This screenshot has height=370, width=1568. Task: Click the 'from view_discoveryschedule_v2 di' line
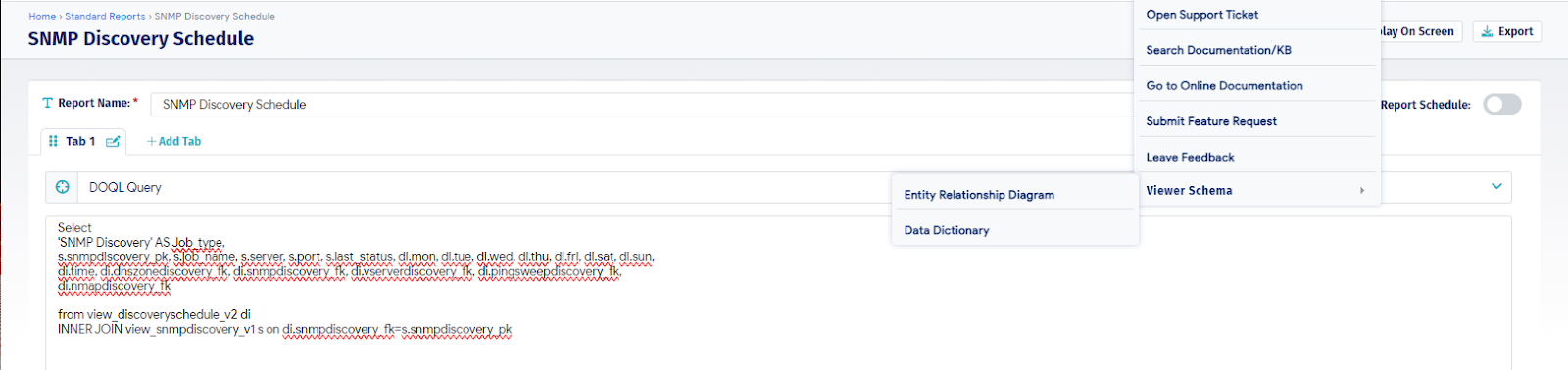tap(154, 315)
